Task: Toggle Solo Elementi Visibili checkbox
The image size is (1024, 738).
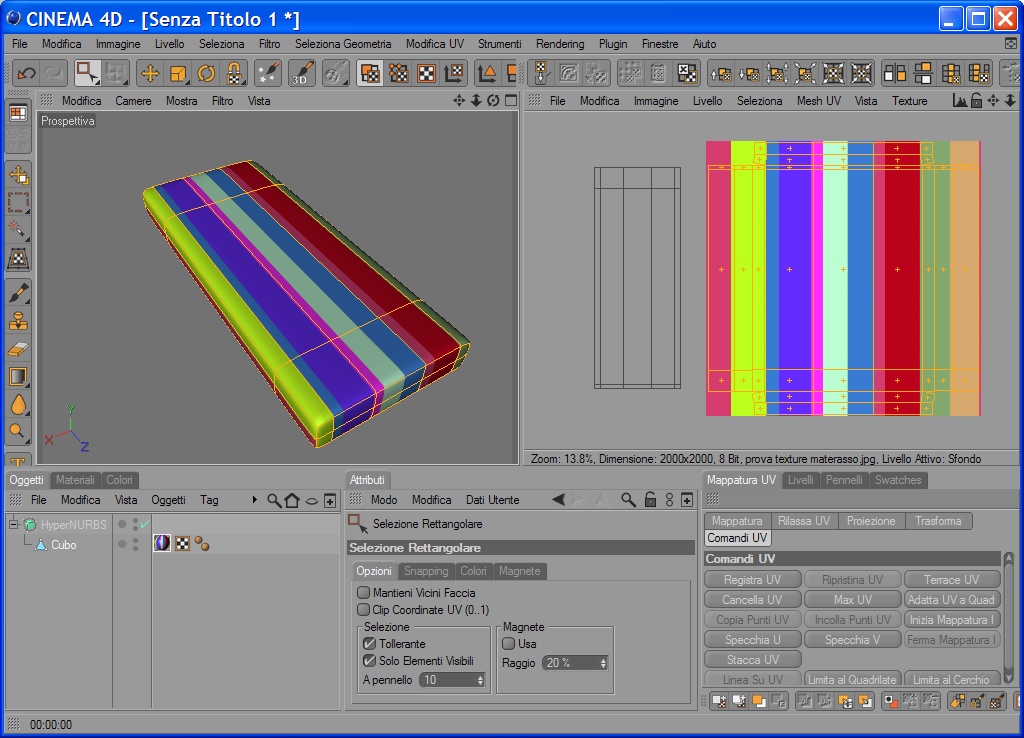Action: click(x=370, y=661)
